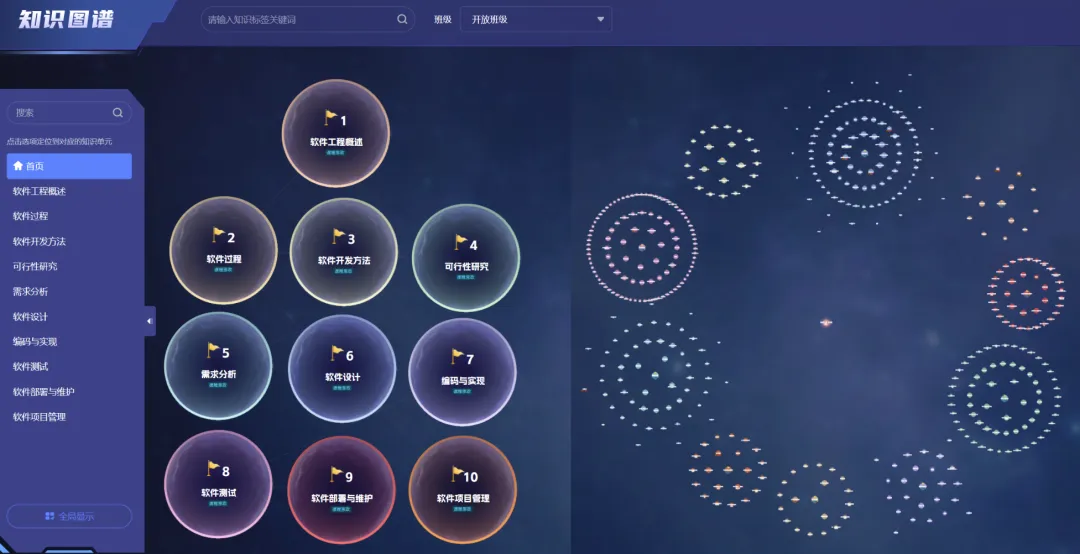
Task: Open bubble 6 软件设计
Action: pyautogui.click(x=342, y=369)
